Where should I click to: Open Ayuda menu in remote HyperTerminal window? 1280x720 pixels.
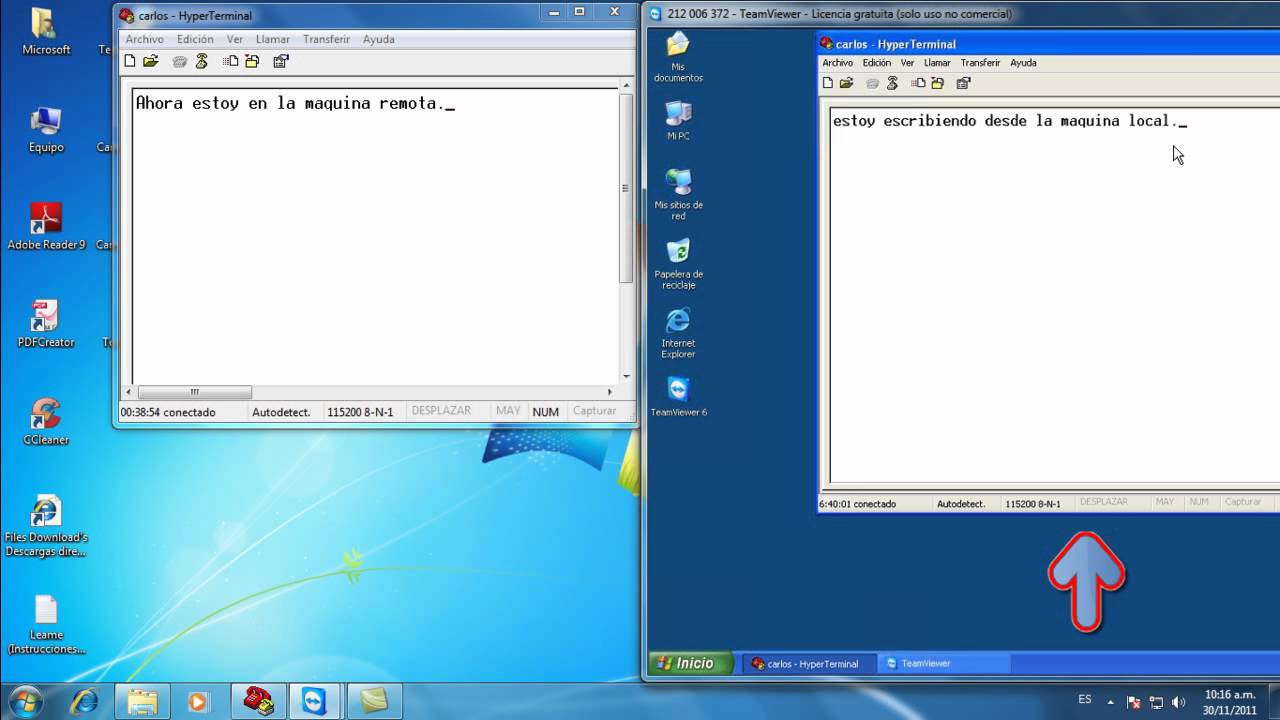(x=1023, y=62)
